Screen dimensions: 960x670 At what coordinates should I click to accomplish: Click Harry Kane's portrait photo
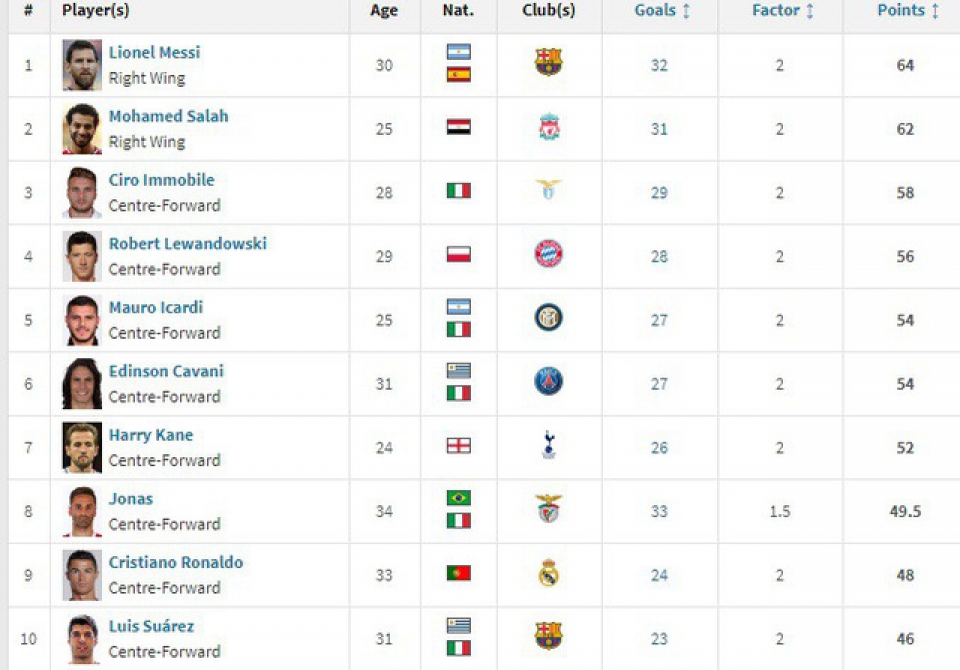(x=81, y=447)
